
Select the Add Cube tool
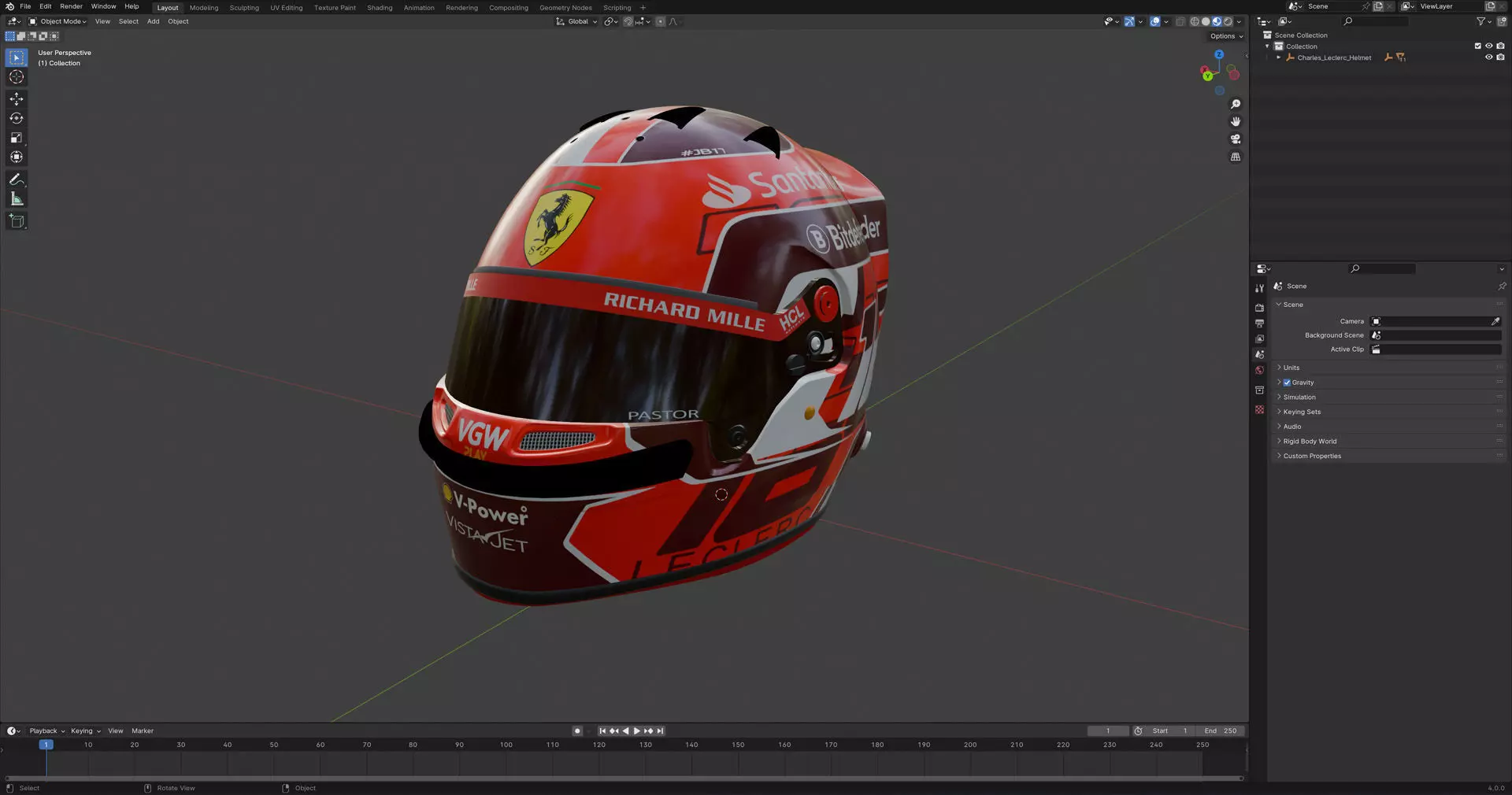[x=17, y=221]
